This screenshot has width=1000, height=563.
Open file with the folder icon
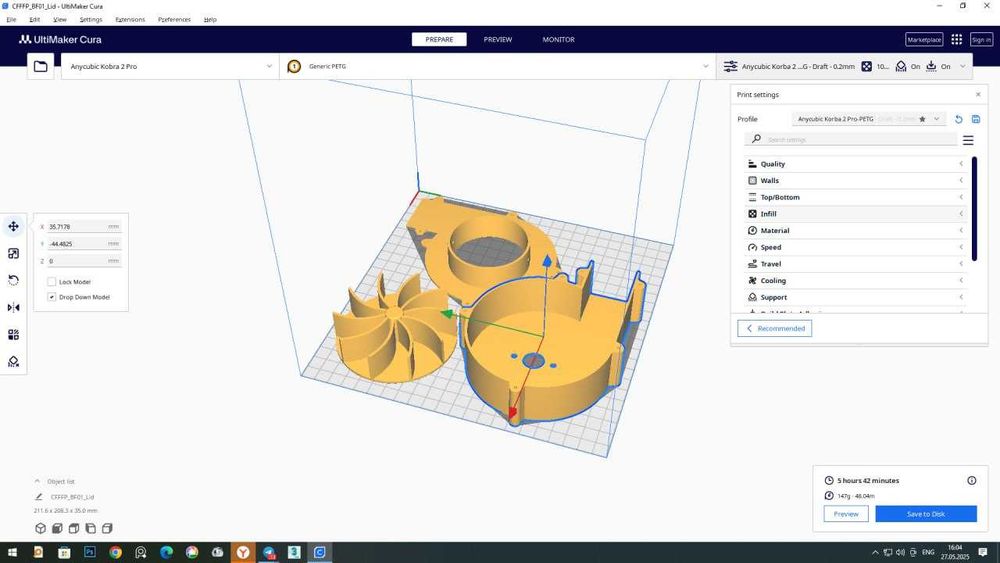point(40,66)
